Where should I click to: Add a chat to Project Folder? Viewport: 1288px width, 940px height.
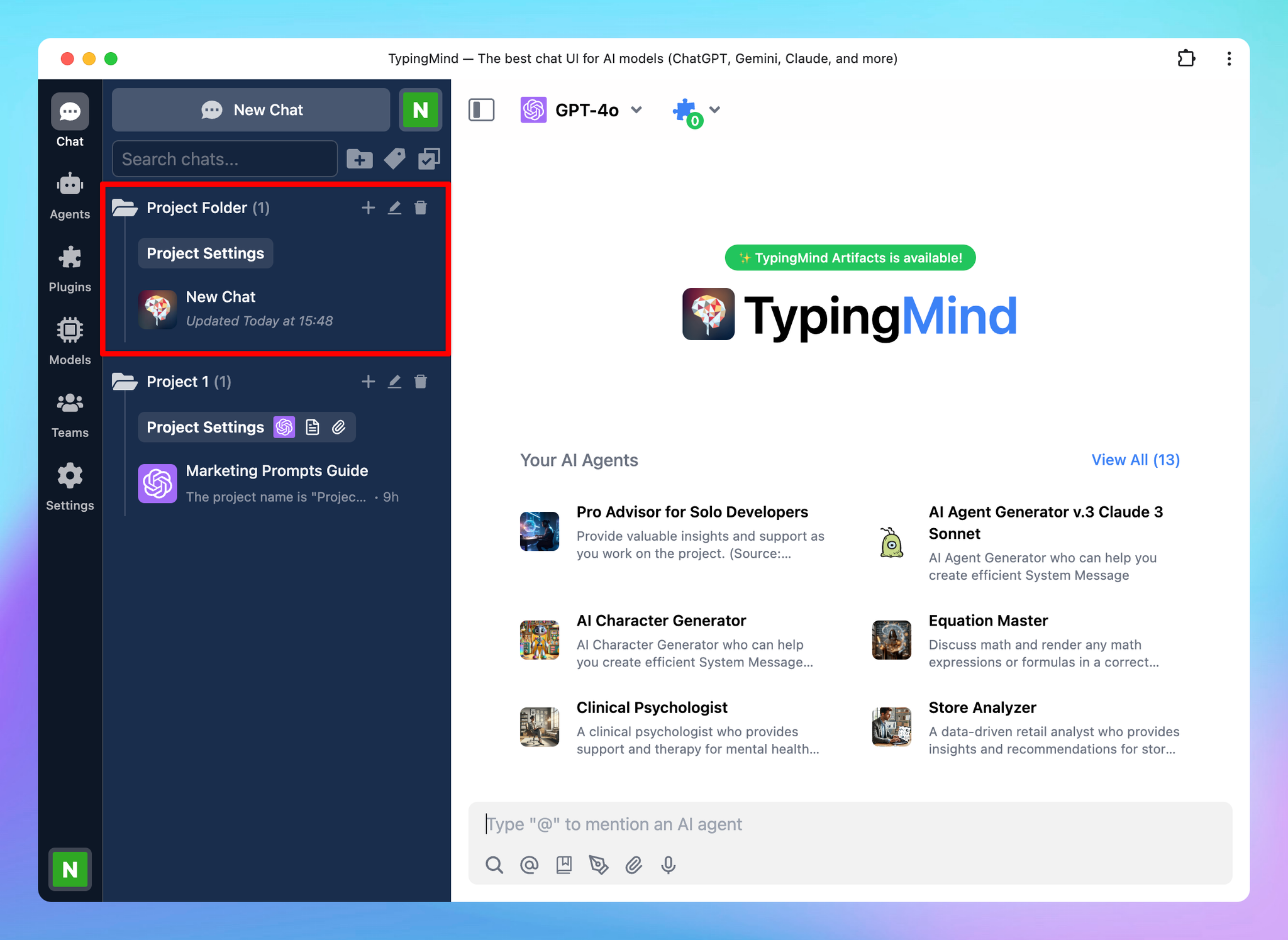pos(368,207)
